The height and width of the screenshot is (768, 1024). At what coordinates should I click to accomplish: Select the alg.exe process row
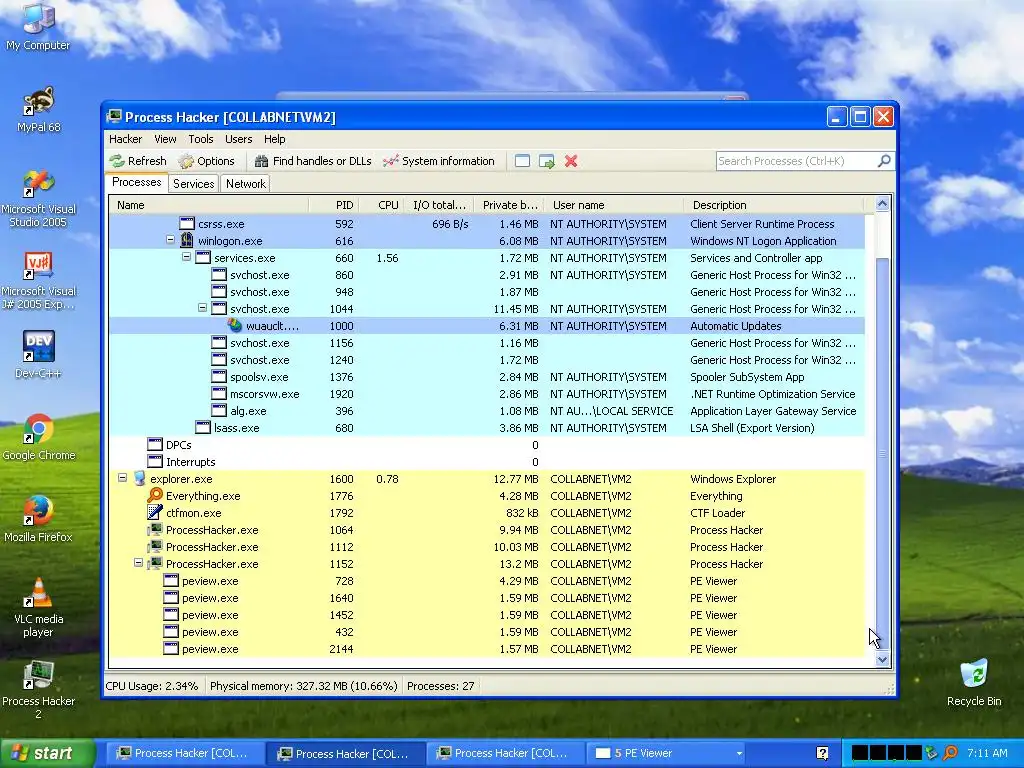point(487,411)
